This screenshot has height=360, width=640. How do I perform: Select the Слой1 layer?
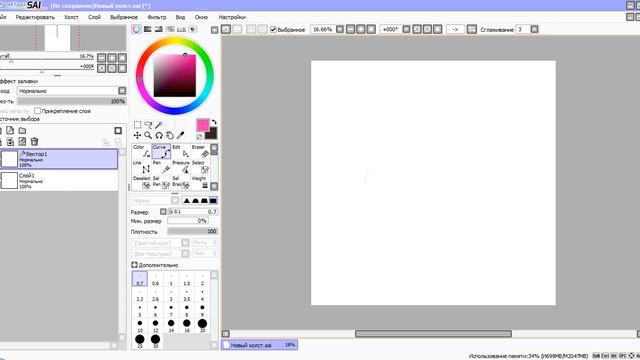[59, 180]
